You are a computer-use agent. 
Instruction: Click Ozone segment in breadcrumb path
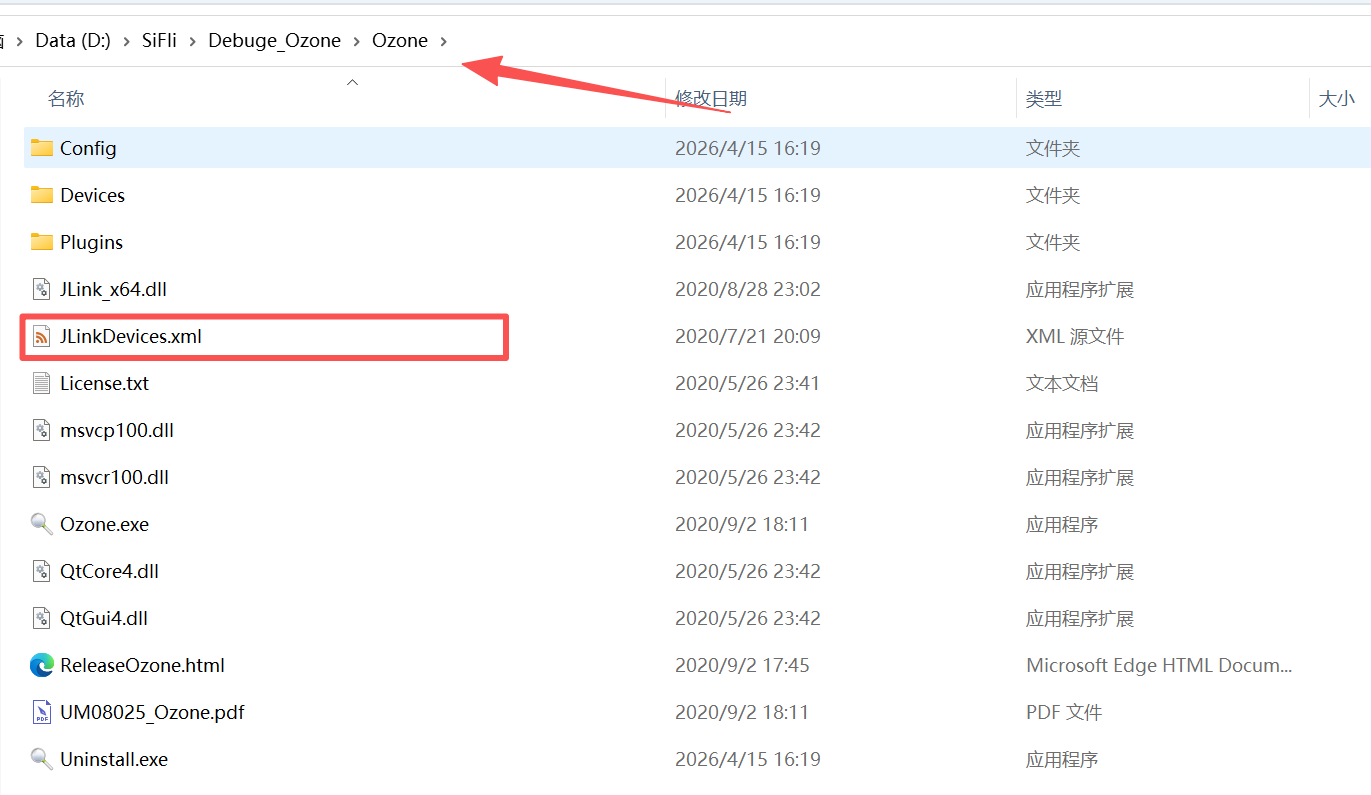[x=400, y=40]
